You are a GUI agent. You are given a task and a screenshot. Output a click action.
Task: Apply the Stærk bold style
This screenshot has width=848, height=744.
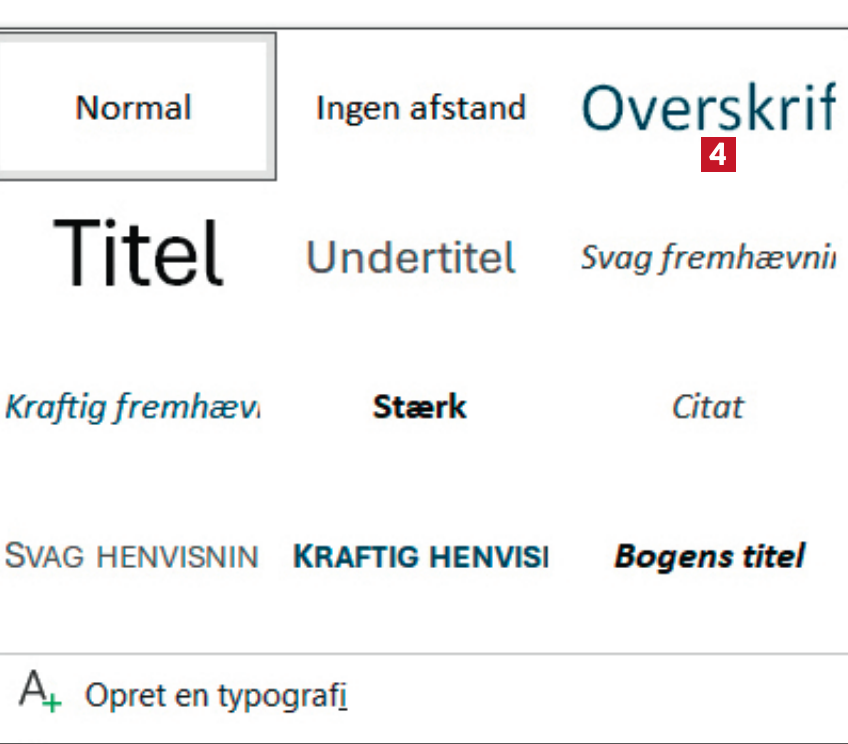[x=420, y=407]
